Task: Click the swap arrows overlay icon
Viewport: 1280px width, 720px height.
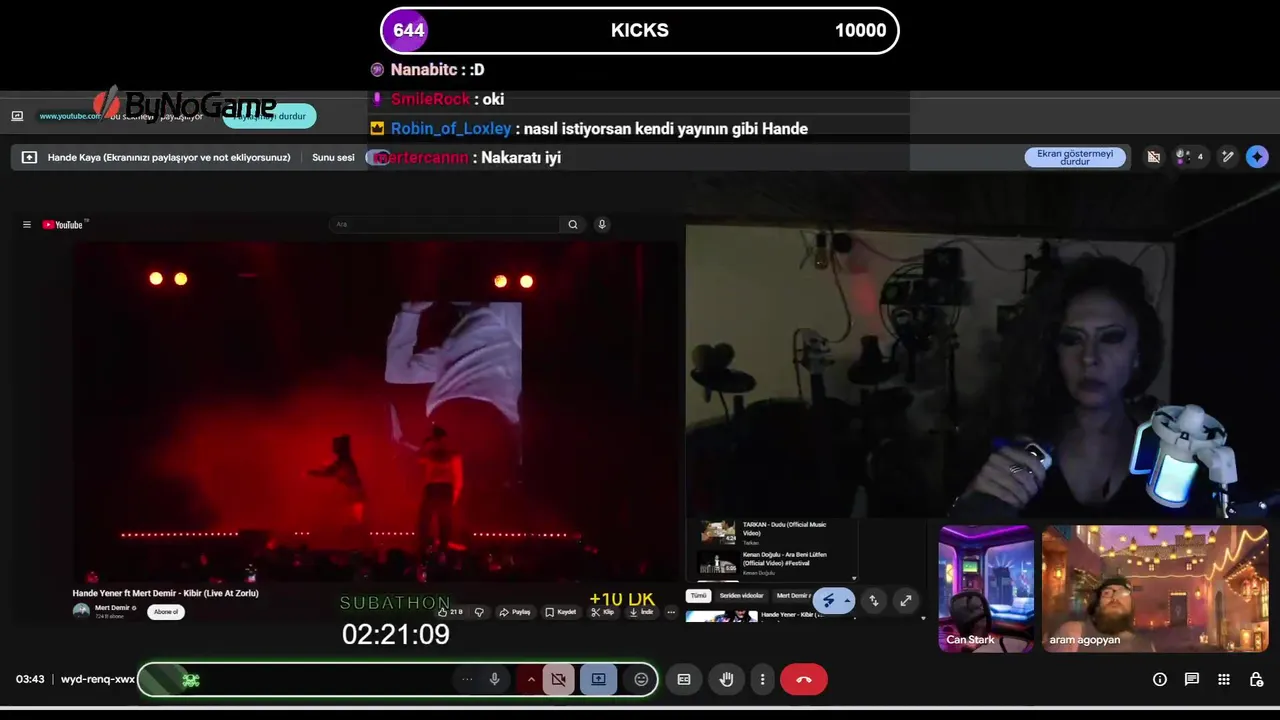Action: (874, 600)
